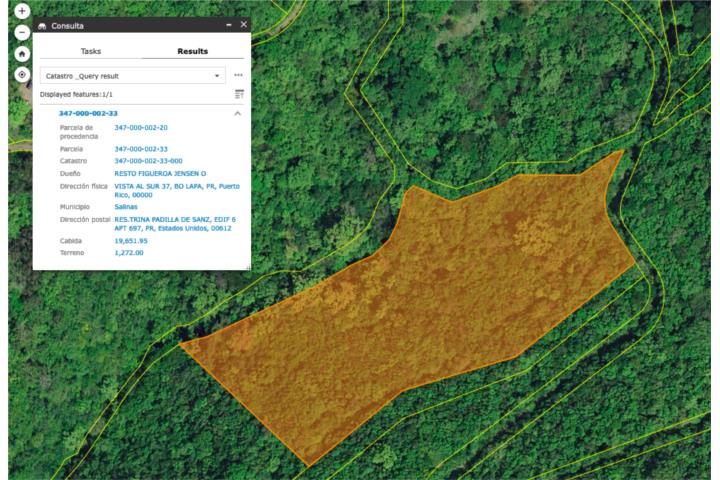
Task: Select result title 347-000-002-33
Action: pyautogui.click(x=88, y=113)
